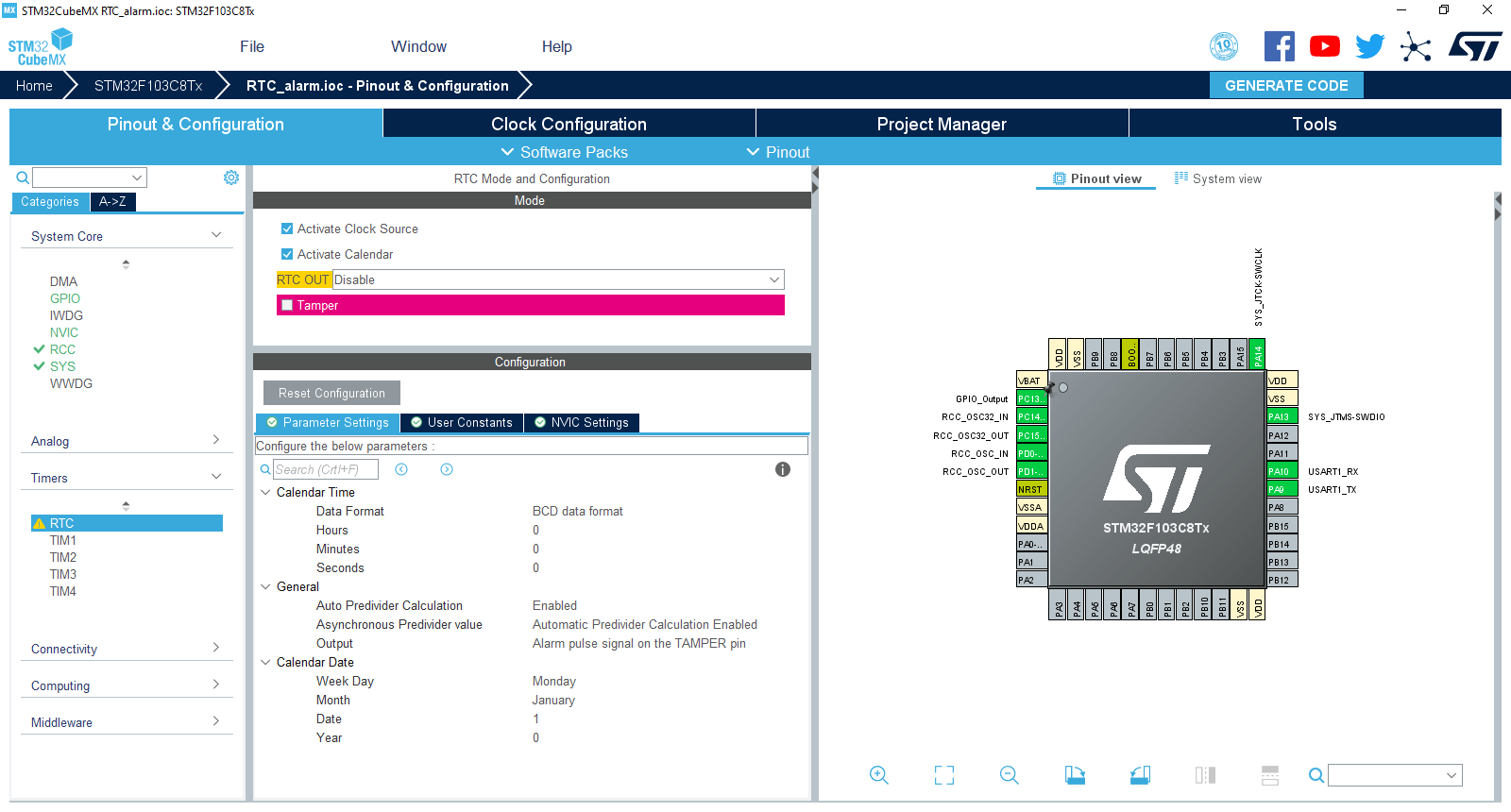Expand the Analog category

[216, 440]
